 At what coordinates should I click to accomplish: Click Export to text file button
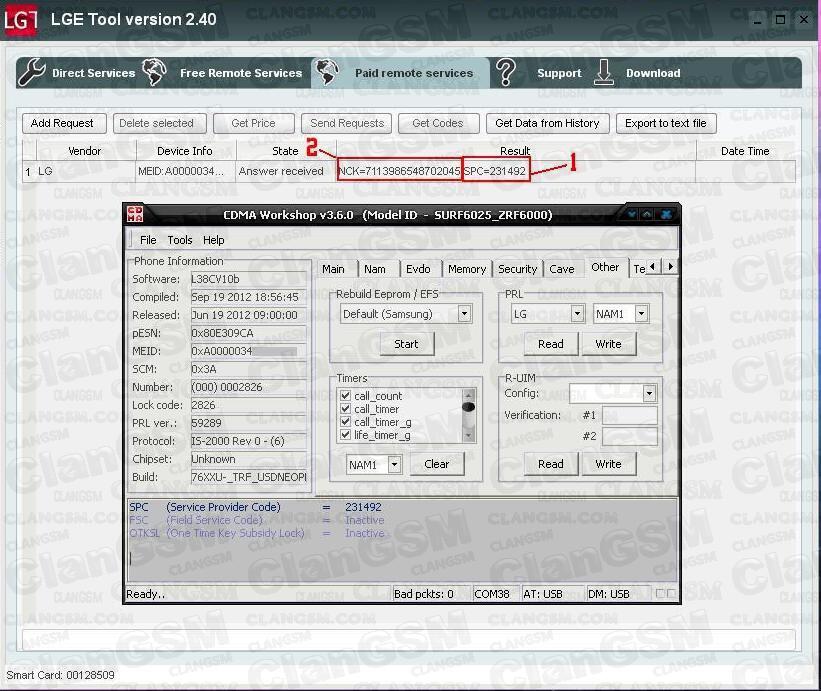[666, 124]
